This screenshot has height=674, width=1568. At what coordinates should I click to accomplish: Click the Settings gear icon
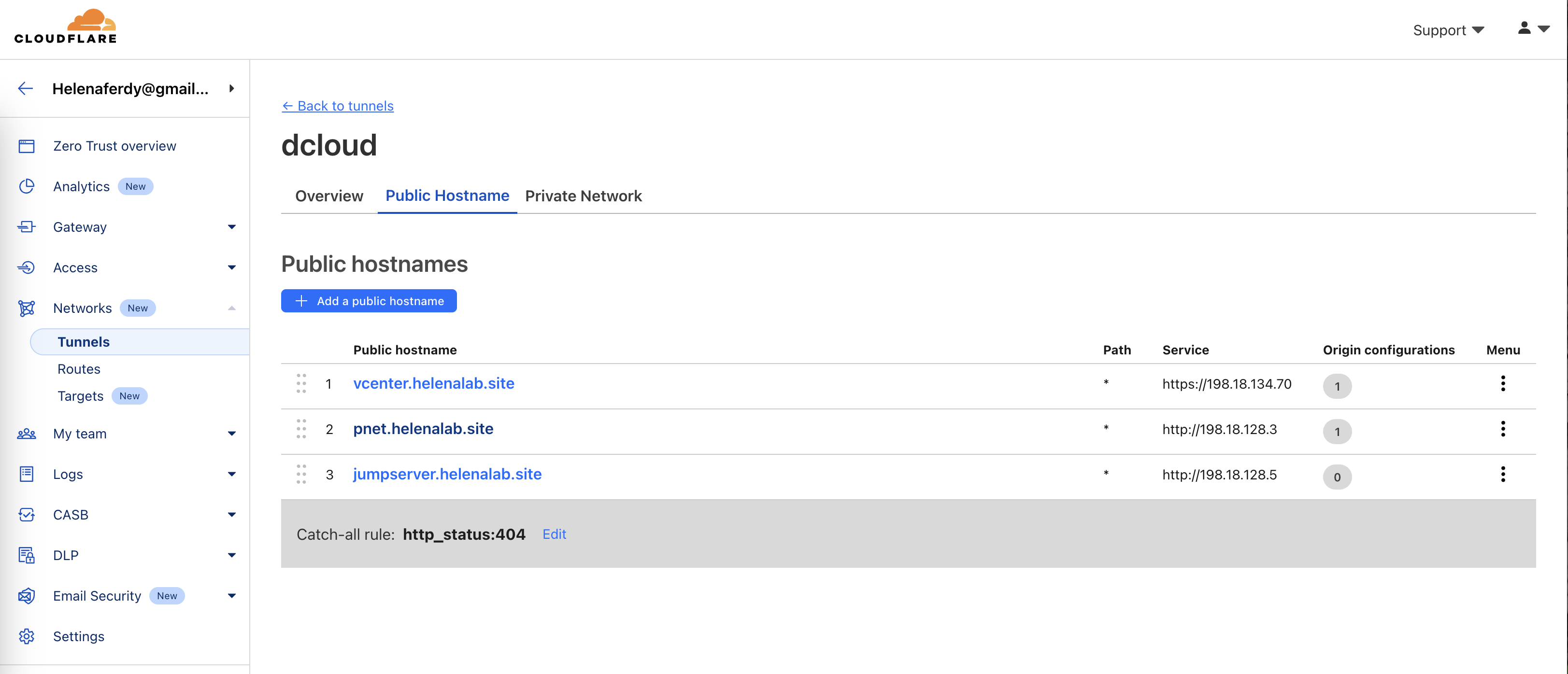[x=26, y=636]
